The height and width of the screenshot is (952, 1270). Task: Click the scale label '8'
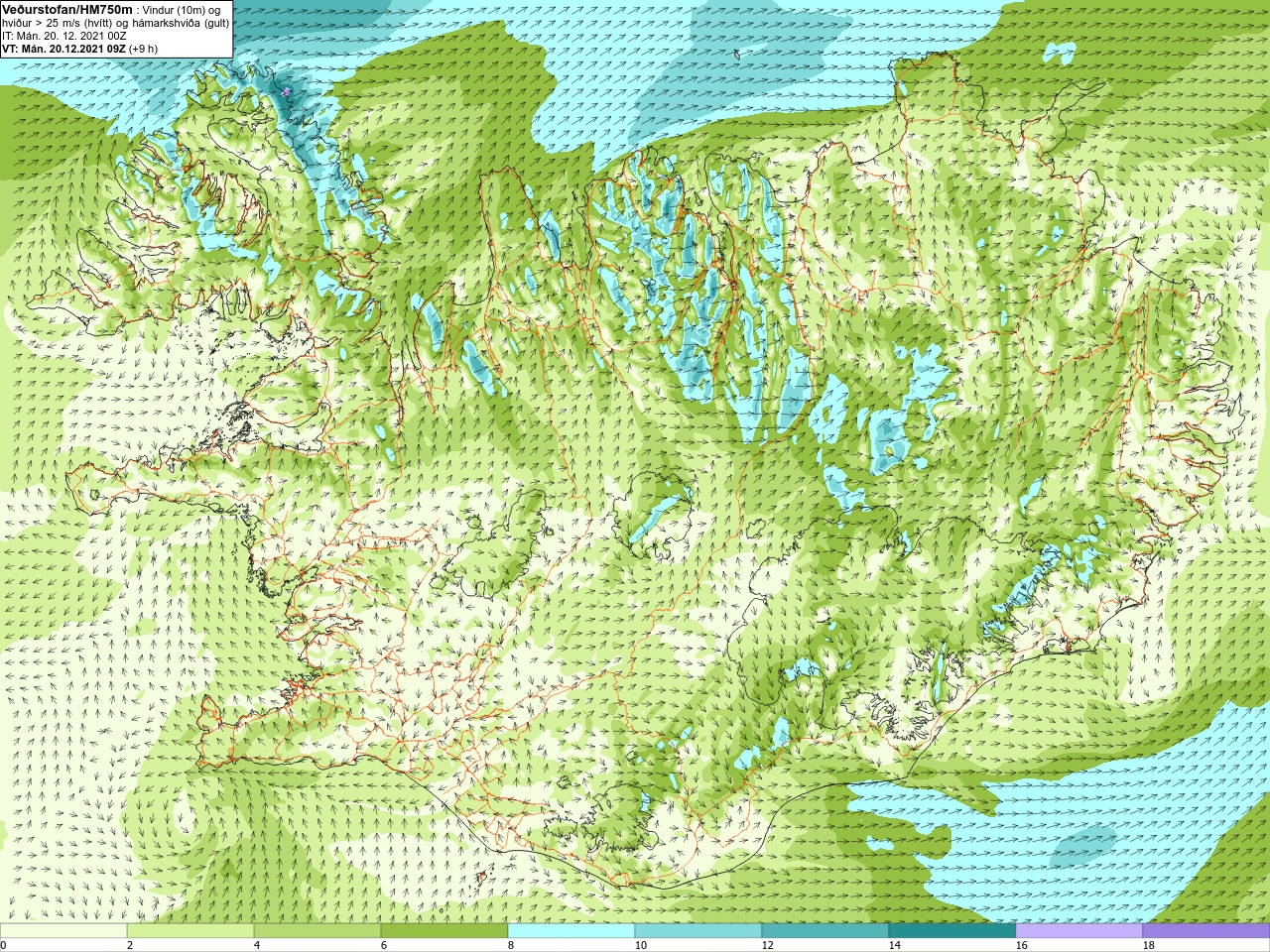[x=511, y=945]
